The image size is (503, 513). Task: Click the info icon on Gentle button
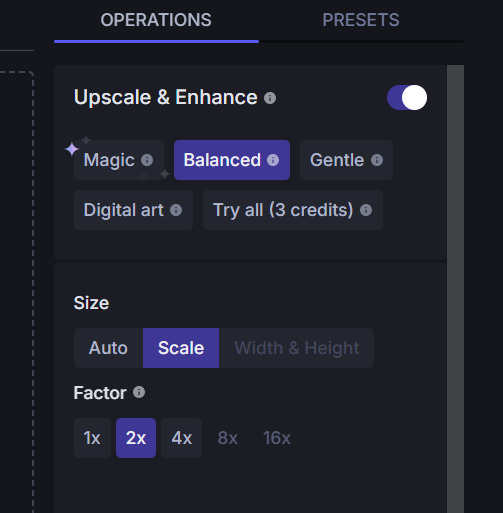click(x=377, y=160)
